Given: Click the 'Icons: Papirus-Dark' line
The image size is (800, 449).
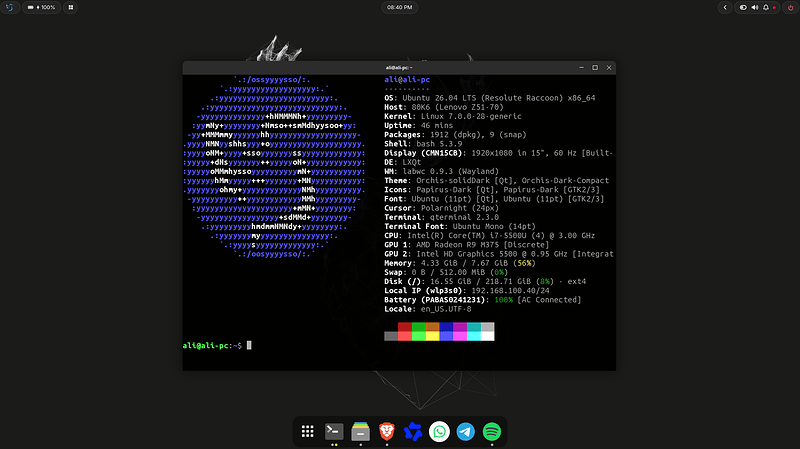Looking at the screenshot, I should pyautogui.click(x=492, y=190).
